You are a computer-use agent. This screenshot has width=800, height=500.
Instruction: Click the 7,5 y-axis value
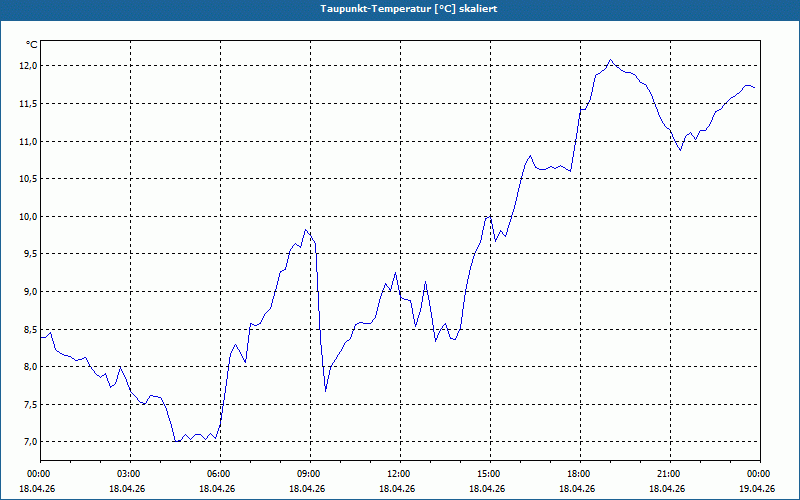31,404
